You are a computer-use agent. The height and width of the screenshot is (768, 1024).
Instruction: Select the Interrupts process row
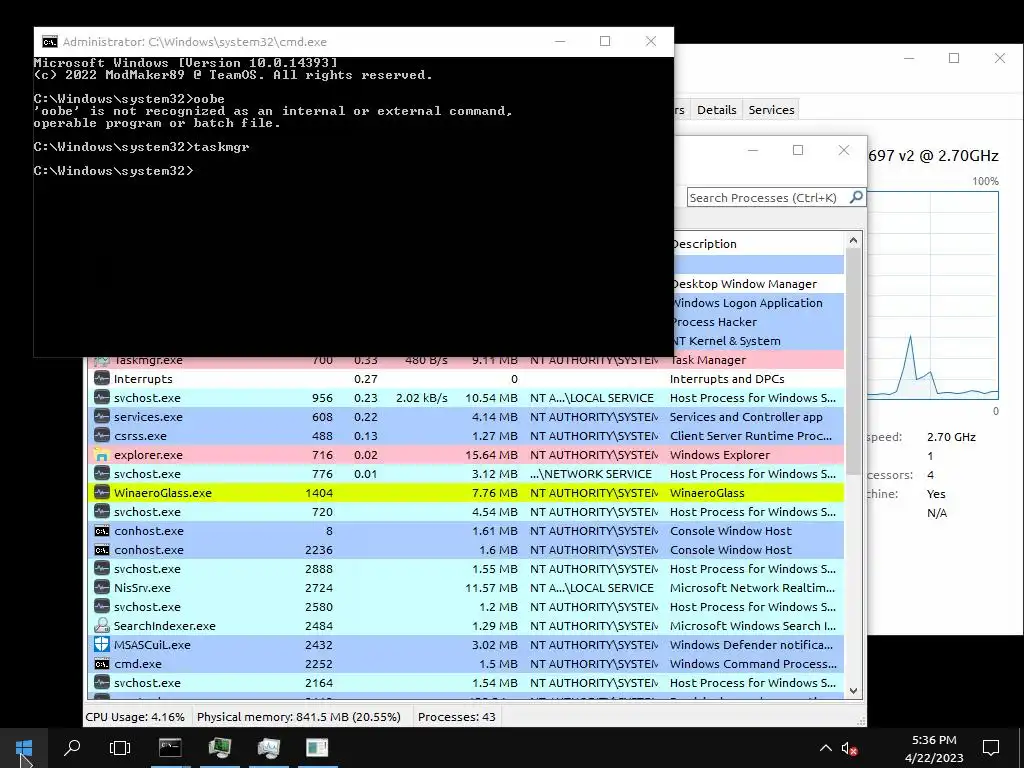466,379
